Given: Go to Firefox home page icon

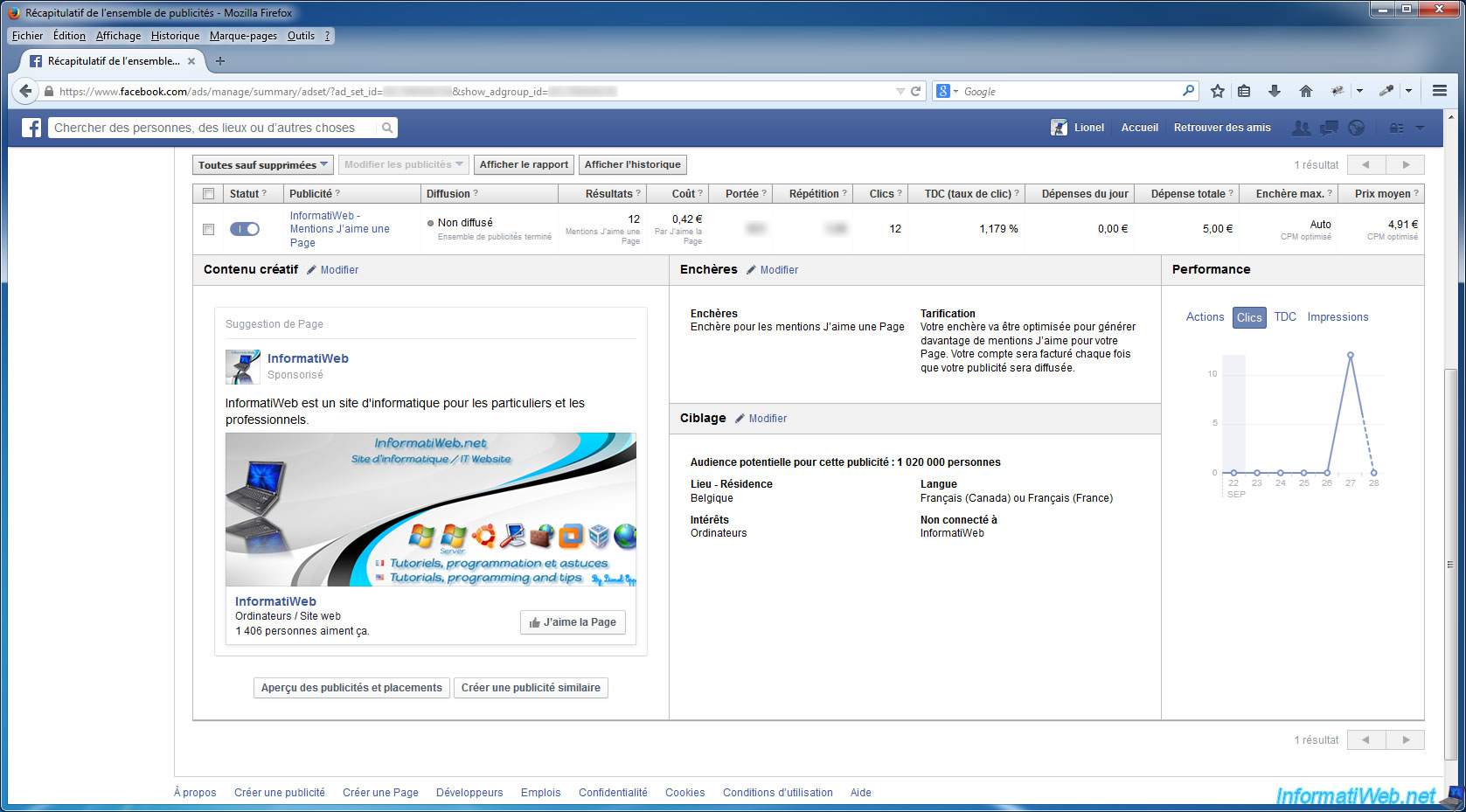Looking at the screenshot, I should (1305, 91).
